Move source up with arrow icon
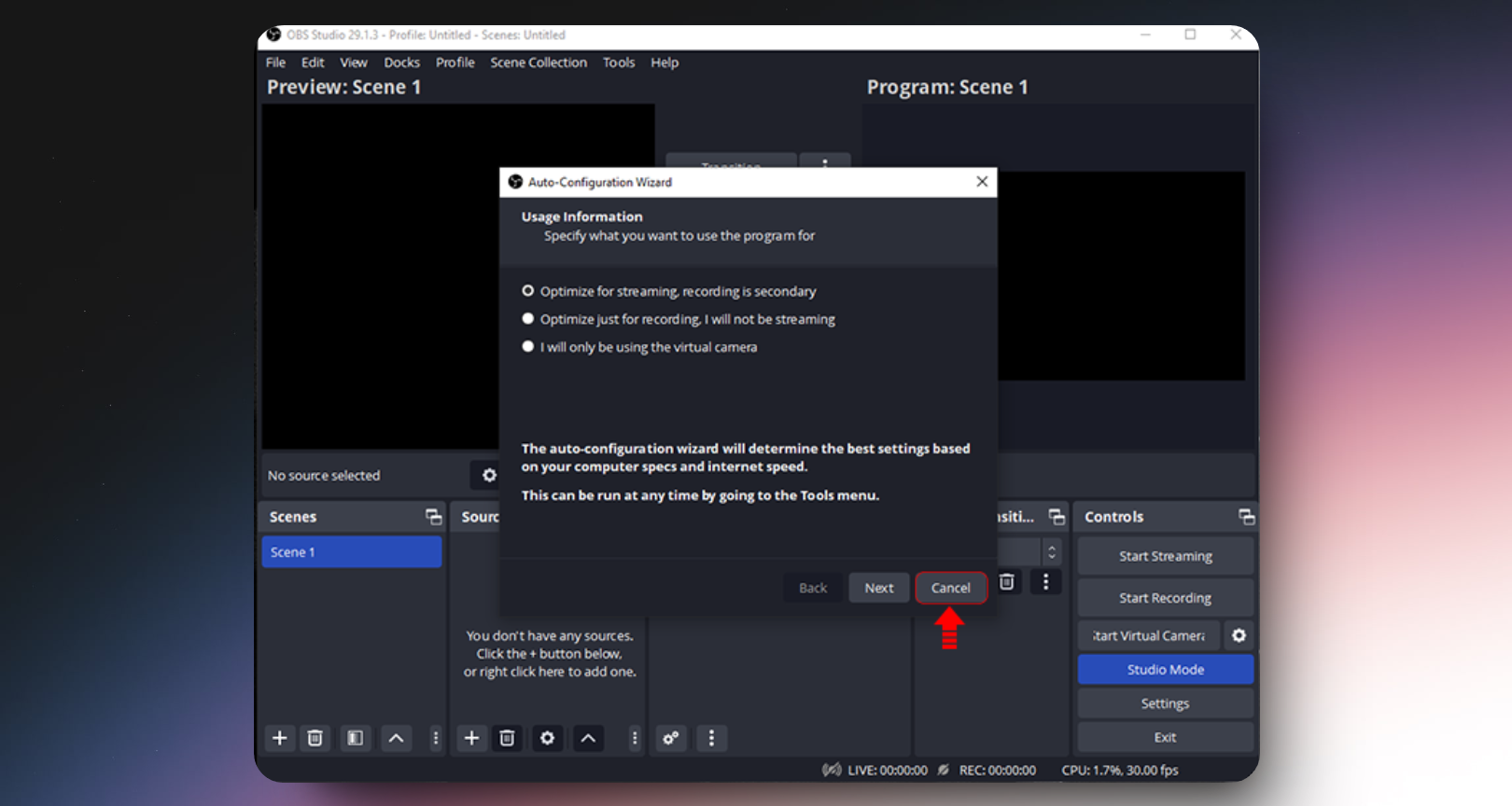This screenshot has height=806, width=1512. [x=588, y=738]
